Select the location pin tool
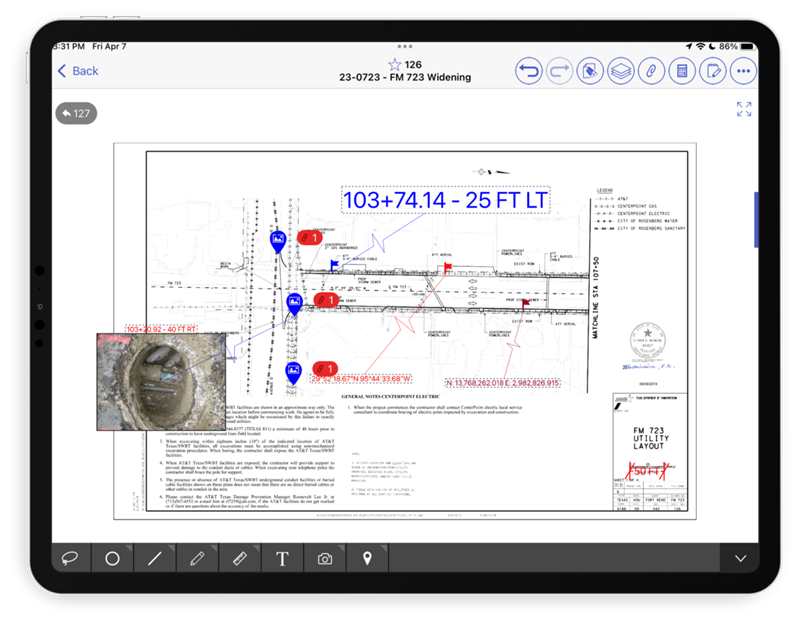Screen dimensions: 800x623 tap(367, 558)
